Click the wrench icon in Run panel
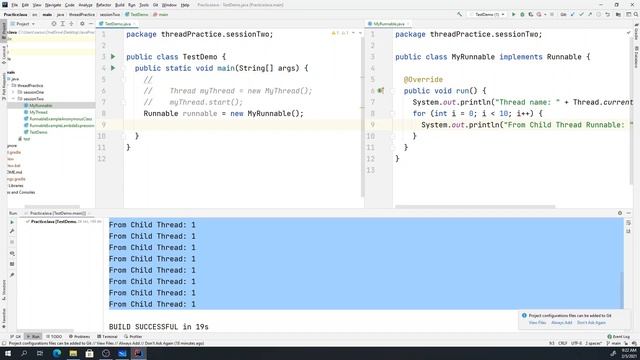The width and height of the screenshot is (640, 360). 12,231
